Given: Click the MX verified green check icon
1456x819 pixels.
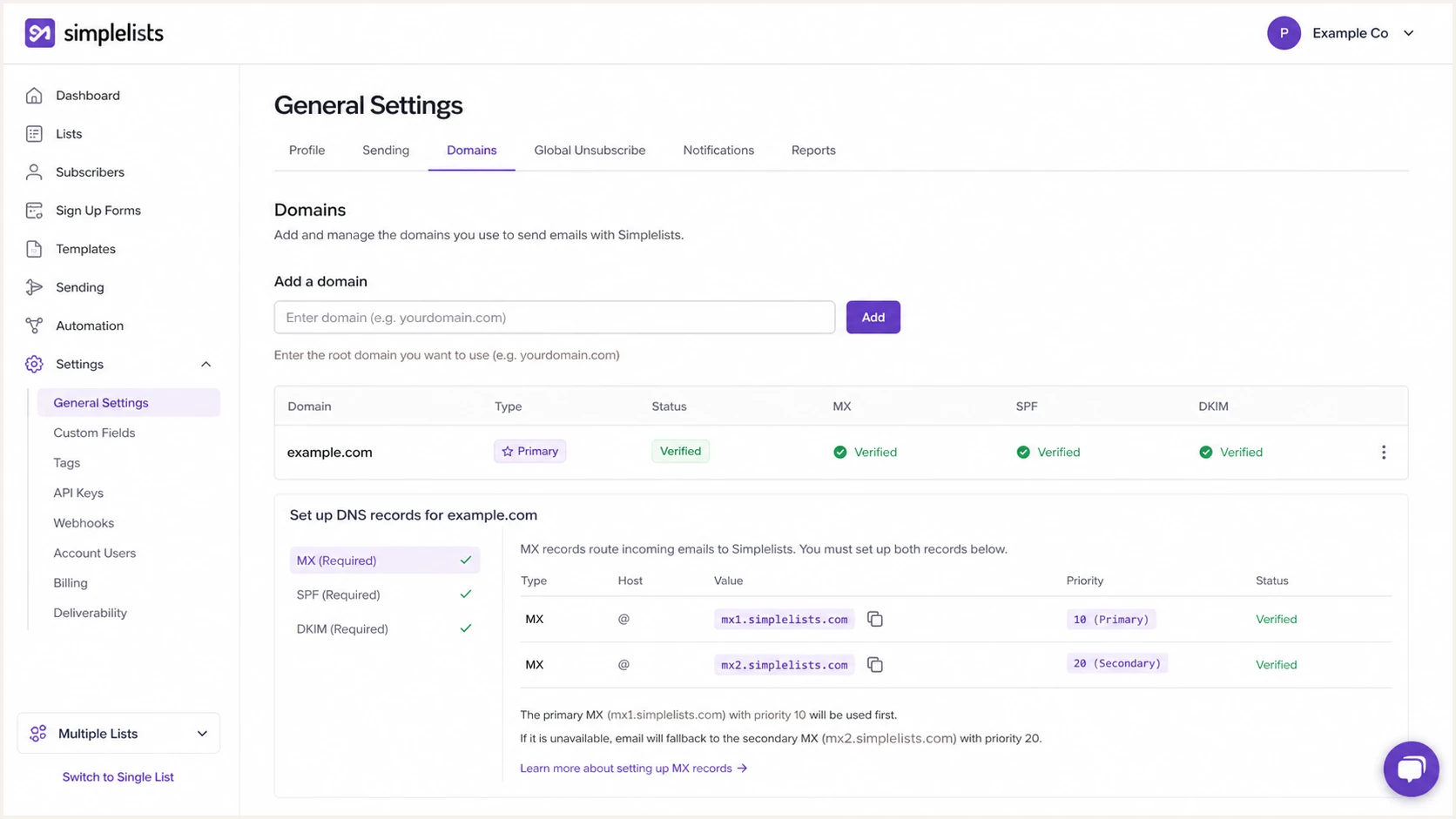Looking at the screenshot, I should click(840, 453).
